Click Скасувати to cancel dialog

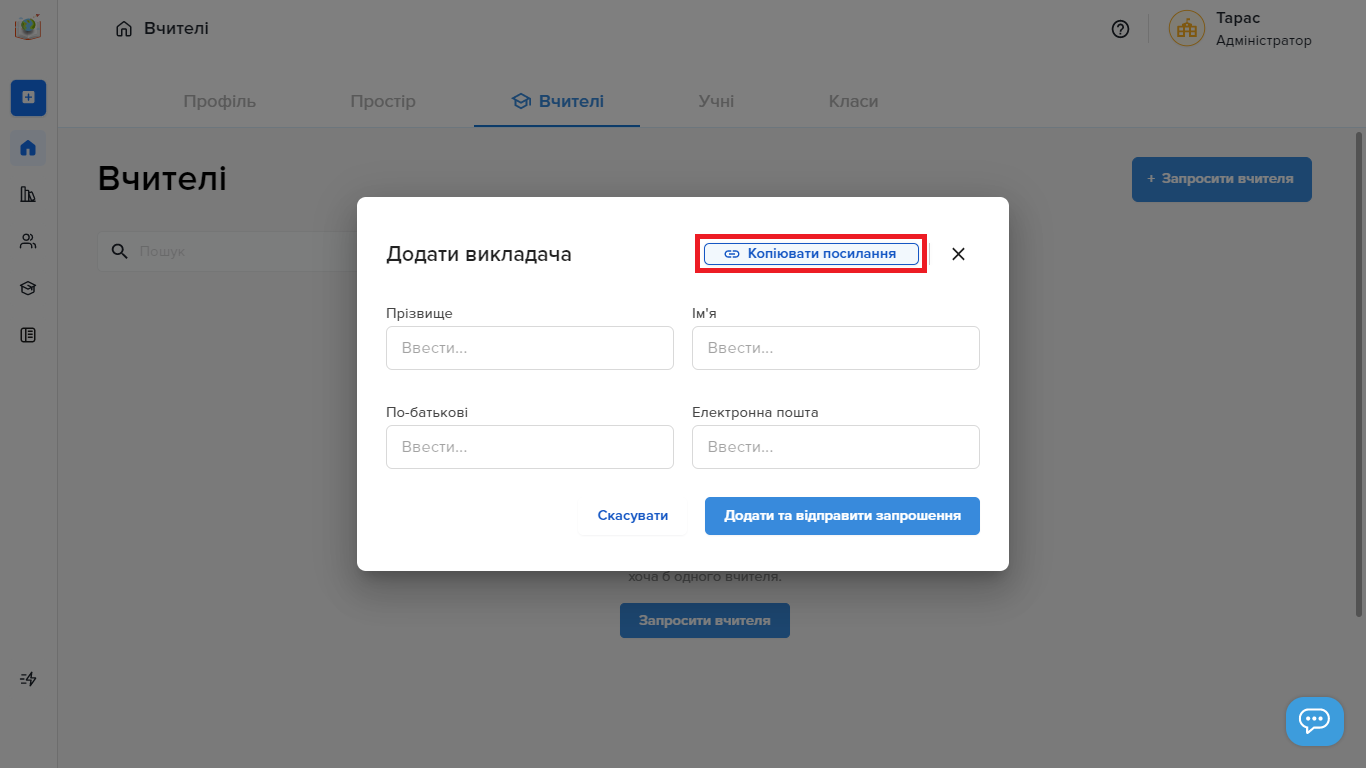[x=633, y=516]
